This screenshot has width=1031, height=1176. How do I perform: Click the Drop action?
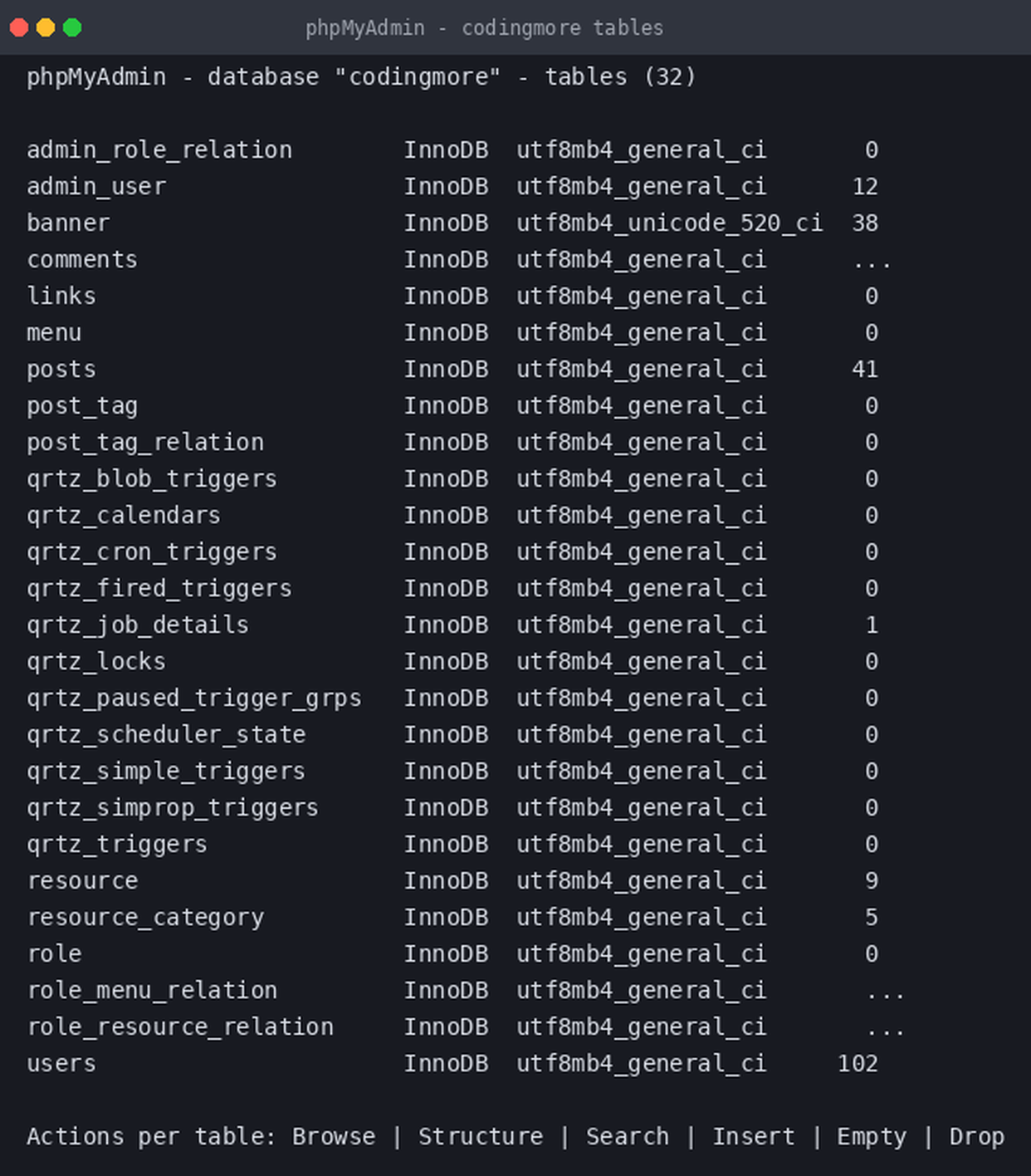[977, 1136]
